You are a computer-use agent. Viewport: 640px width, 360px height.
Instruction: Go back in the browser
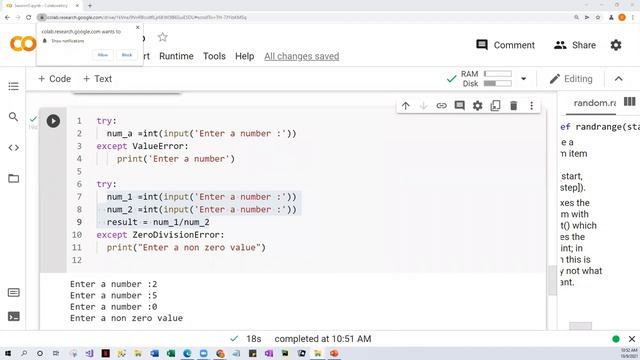click(x=7, y=18)
